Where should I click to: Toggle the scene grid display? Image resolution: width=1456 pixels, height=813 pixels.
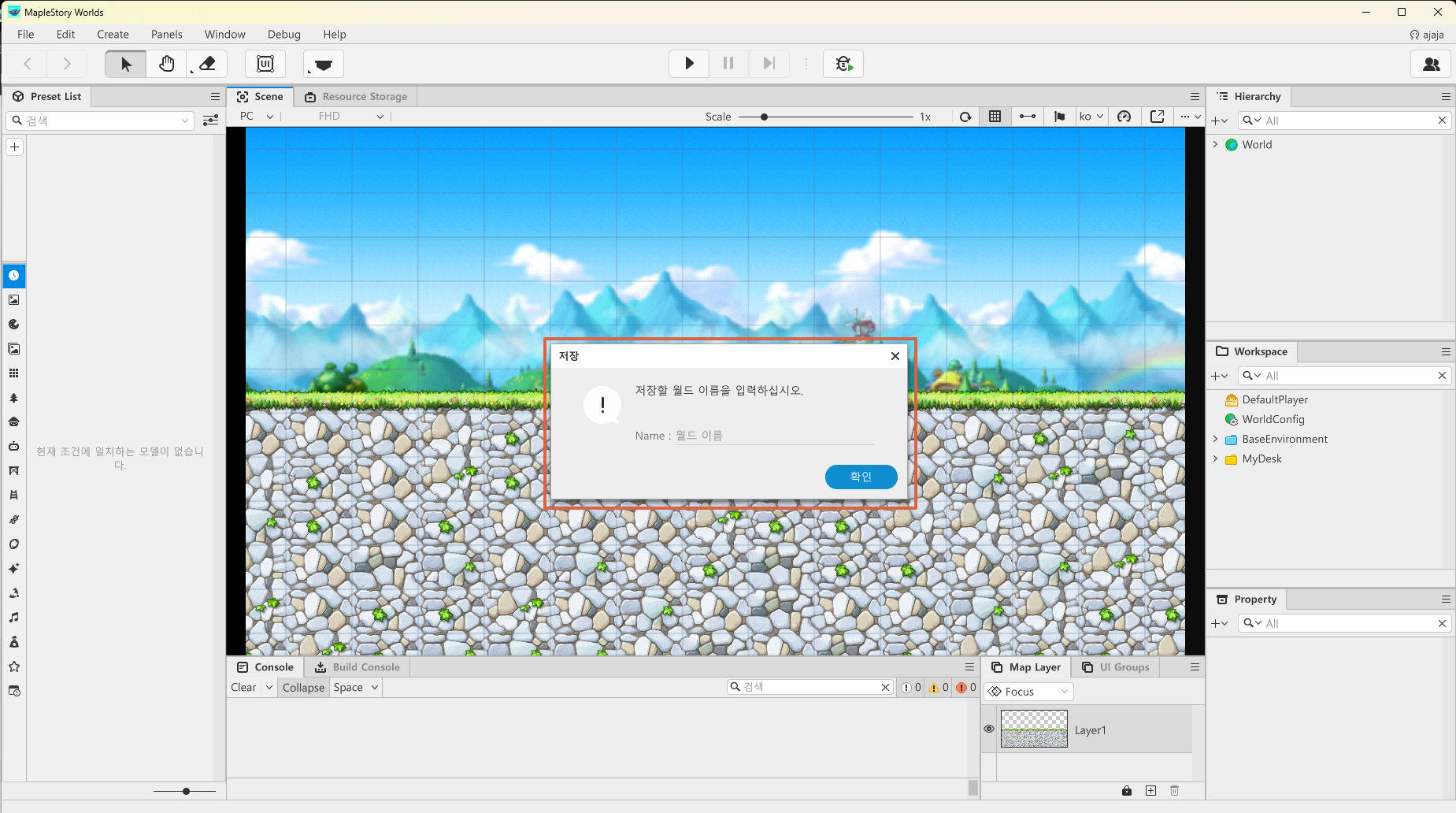(995, 117)
